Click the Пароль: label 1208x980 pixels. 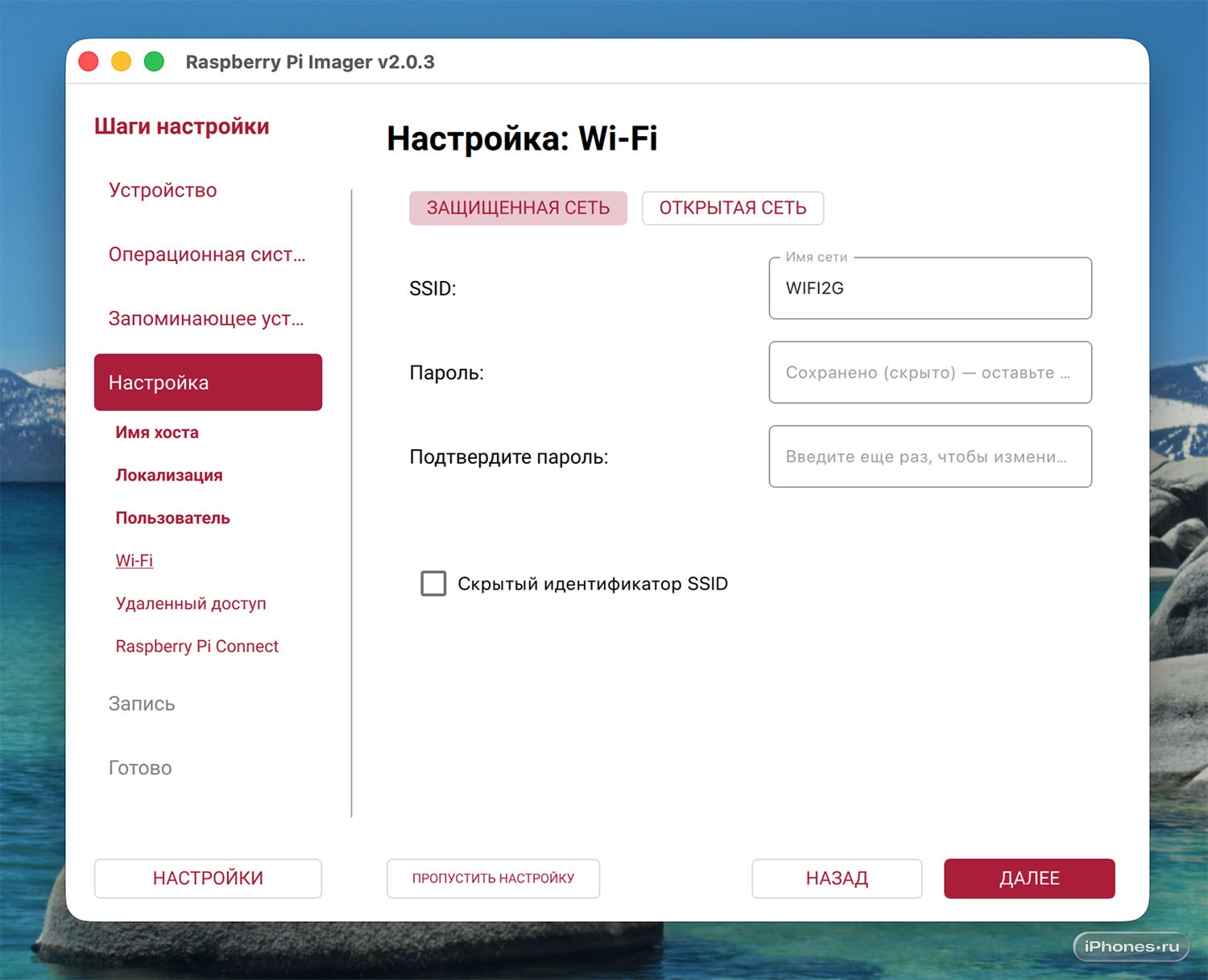447,373
